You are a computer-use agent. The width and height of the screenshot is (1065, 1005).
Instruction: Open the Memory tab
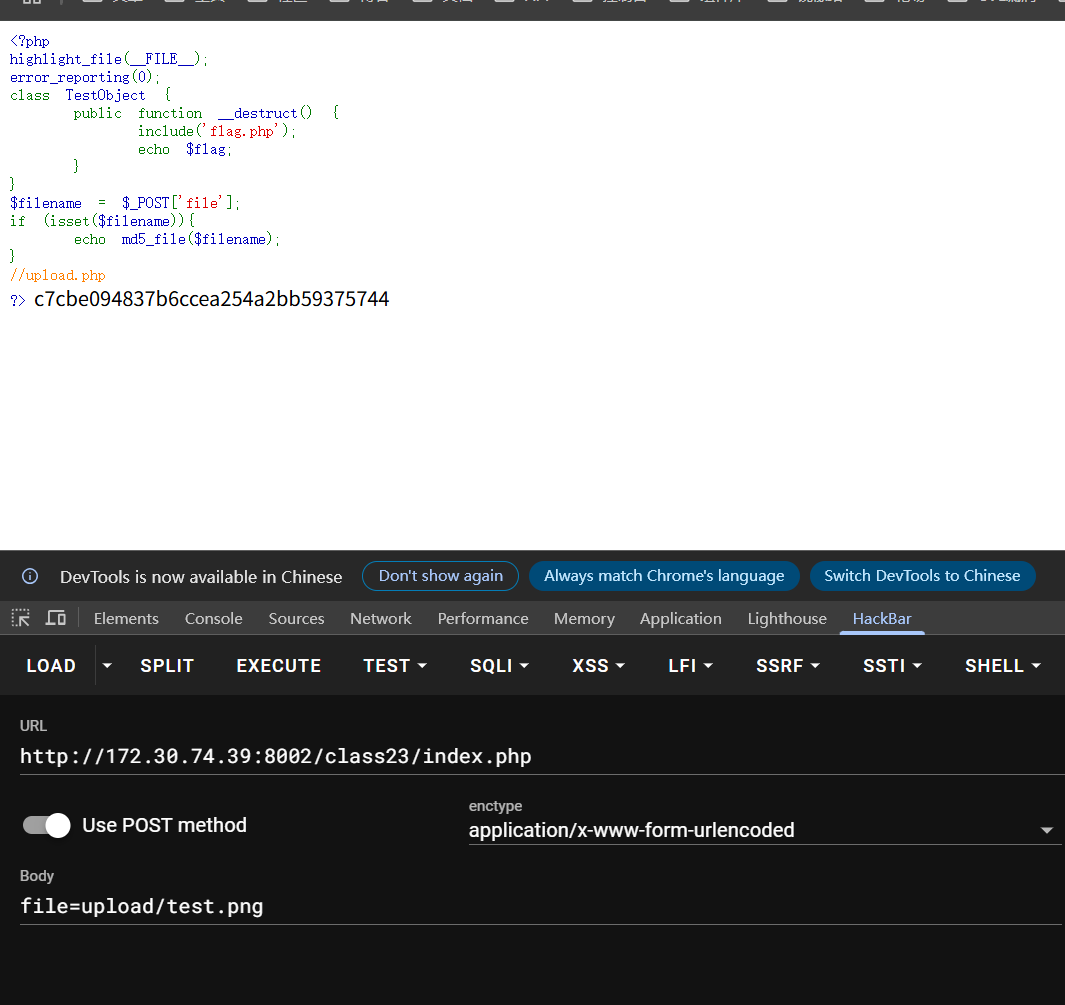(584, 619)
